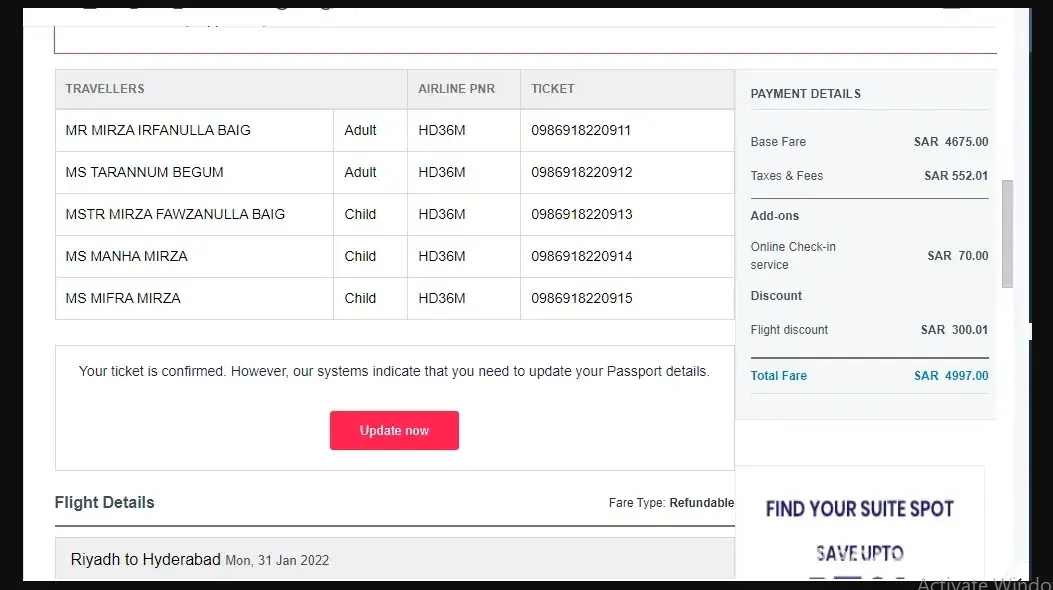Select ticket number 0986918220913
The image size is (1053, 590).
click(581, 214)
